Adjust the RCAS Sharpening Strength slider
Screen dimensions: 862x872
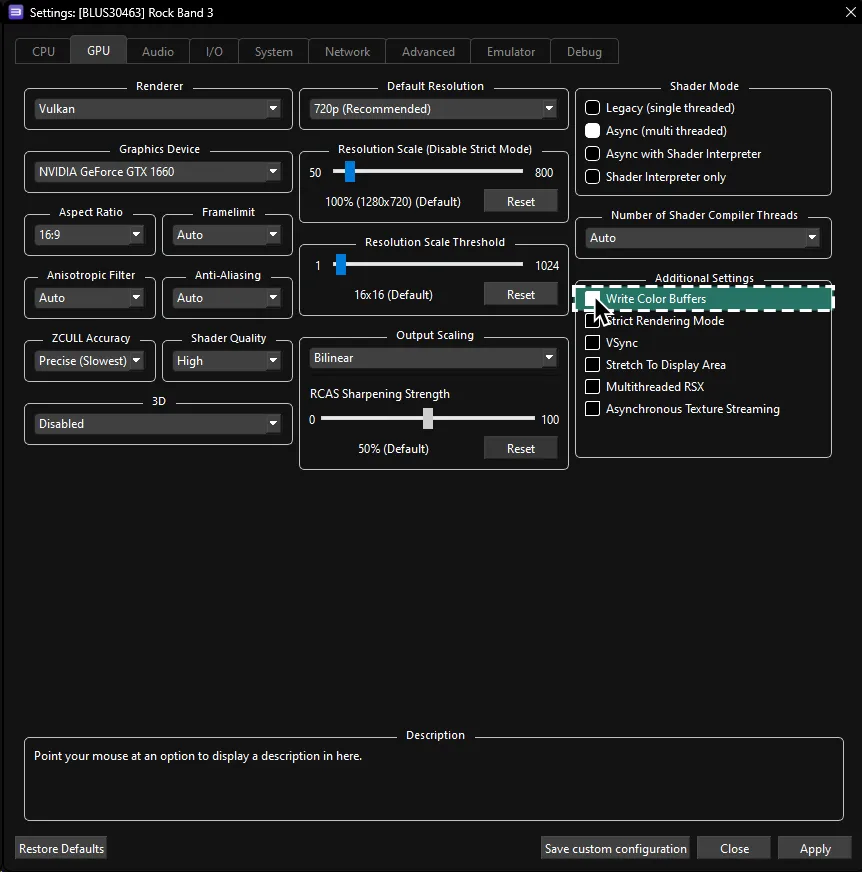(x=430, y=419)
